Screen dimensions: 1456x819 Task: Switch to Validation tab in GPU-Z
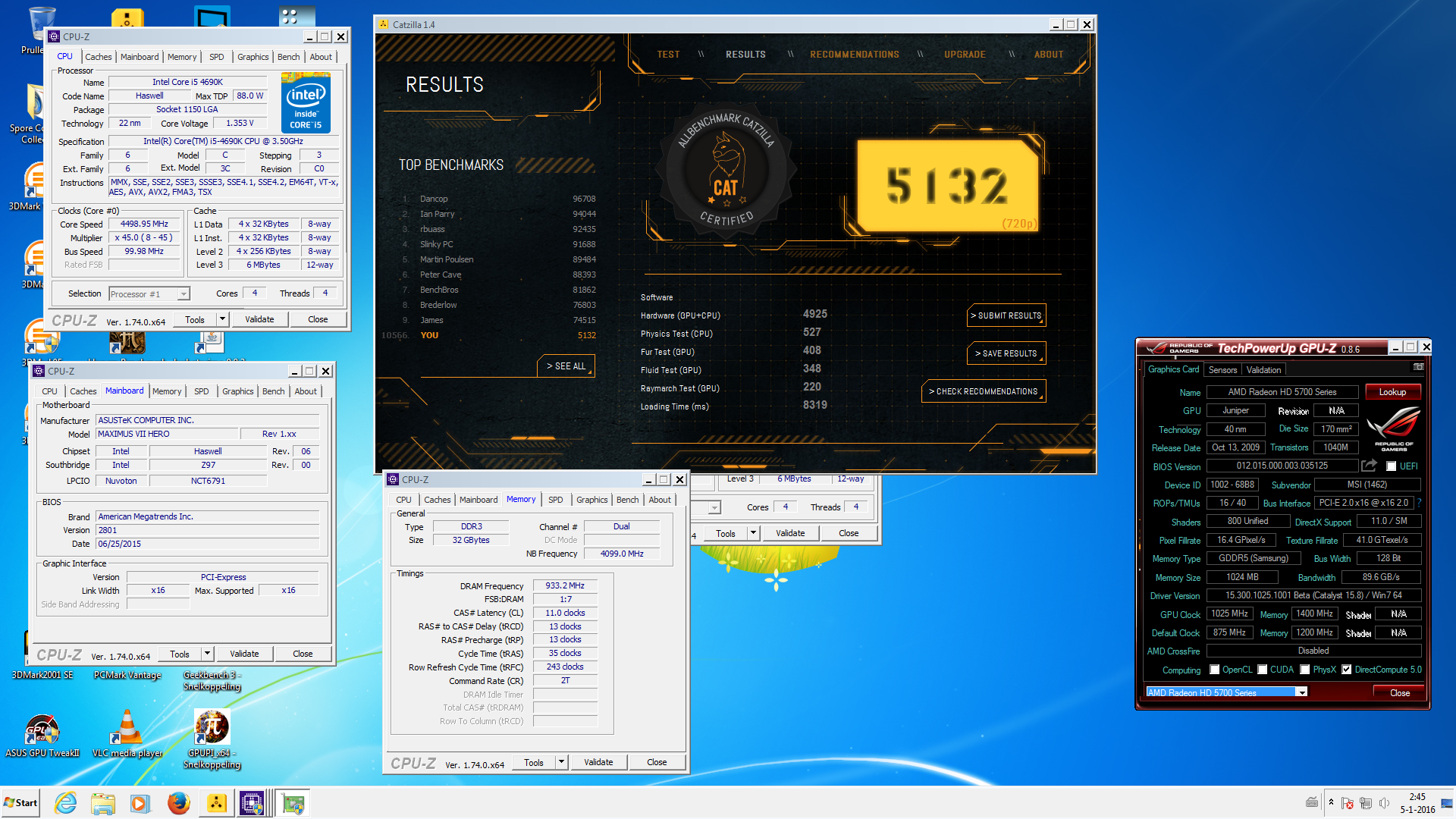1263,370
